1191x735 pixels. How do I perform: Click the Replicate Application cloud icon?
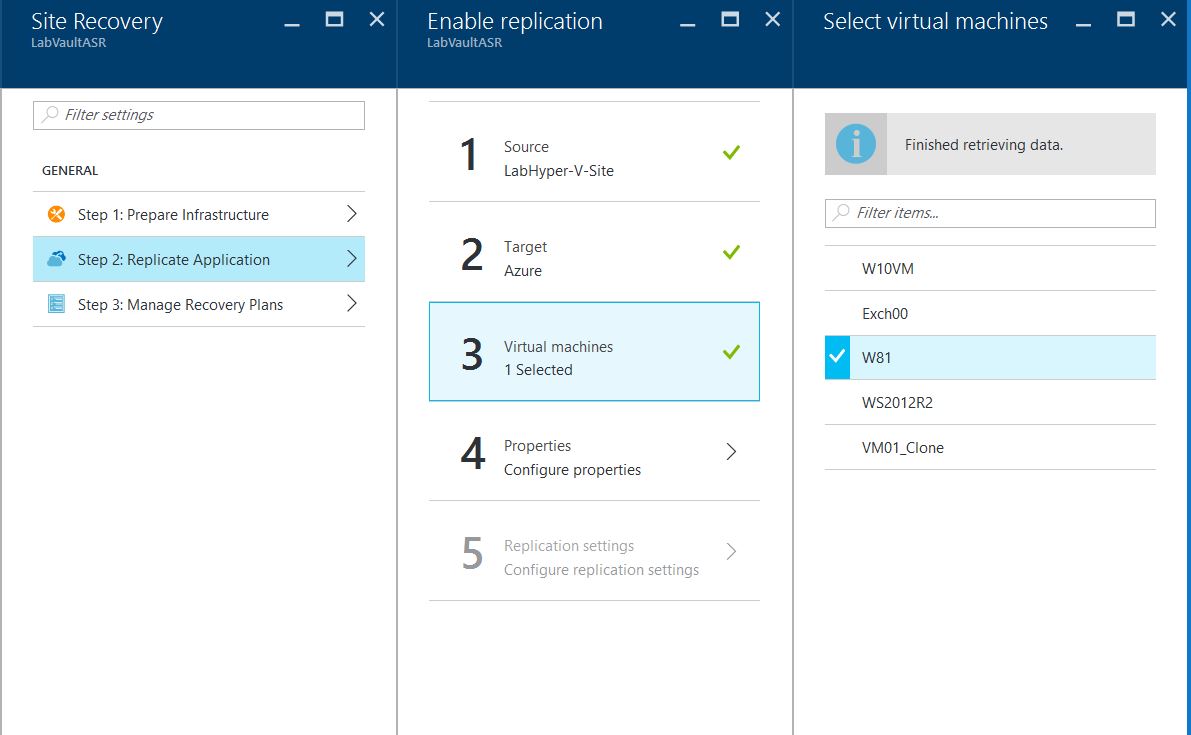(x=56, y=259)
